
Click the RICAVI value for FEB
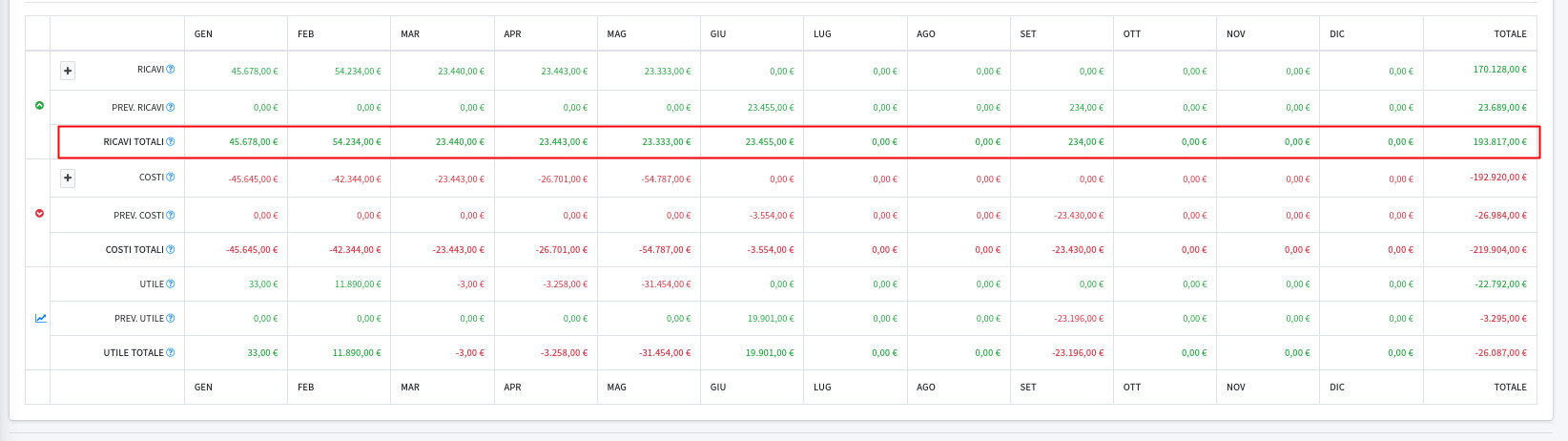point(358,72)
